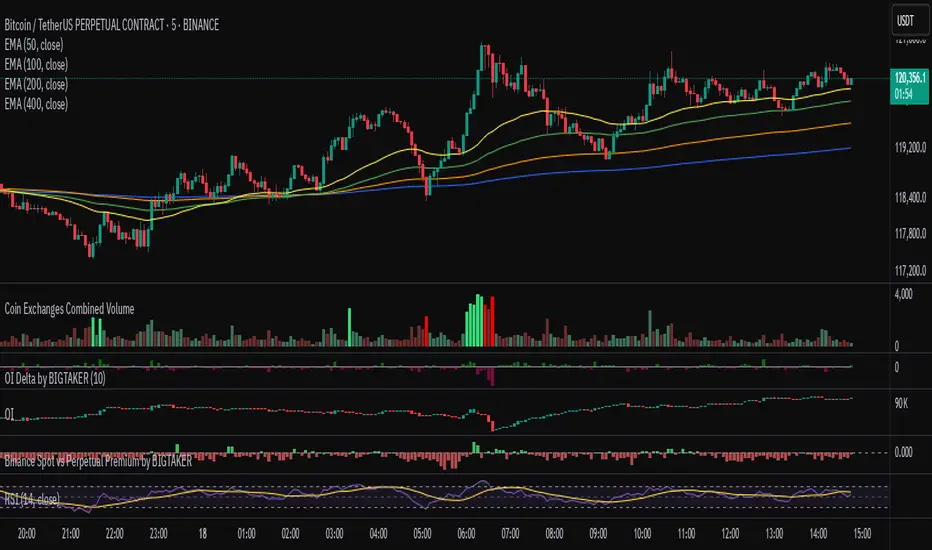This screenshot has width=932, height=550.
Task: Select the EMA (400, close) indicator label
Action: tap(36, 104)
